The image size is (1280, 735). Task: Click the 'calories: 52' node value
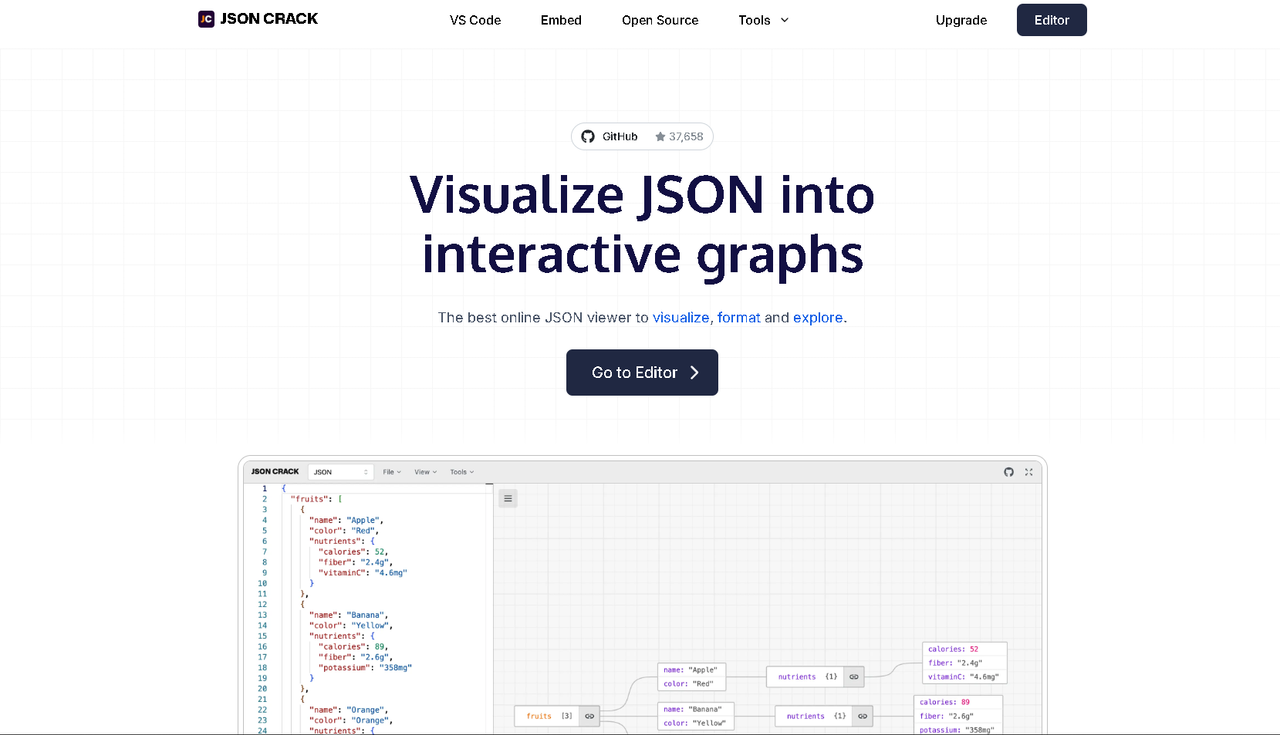click(952, 649)
